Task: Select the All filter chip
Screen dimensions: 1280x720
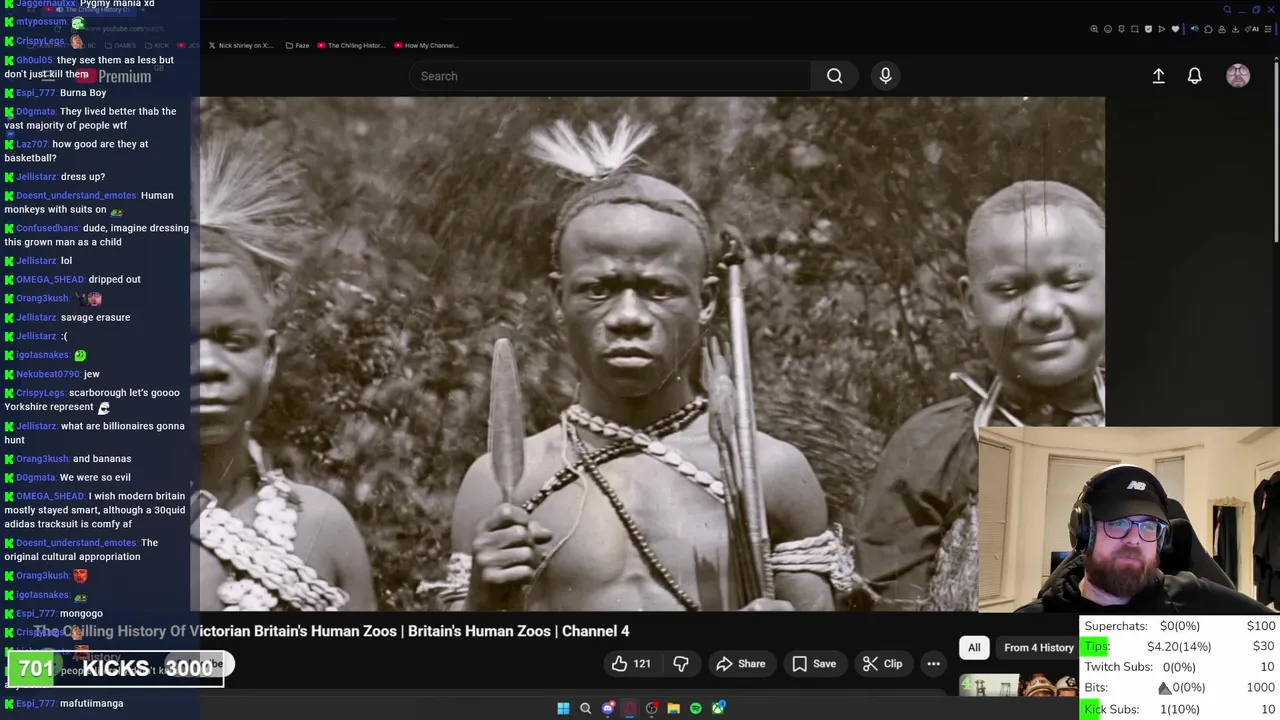Action: [974, 648]
